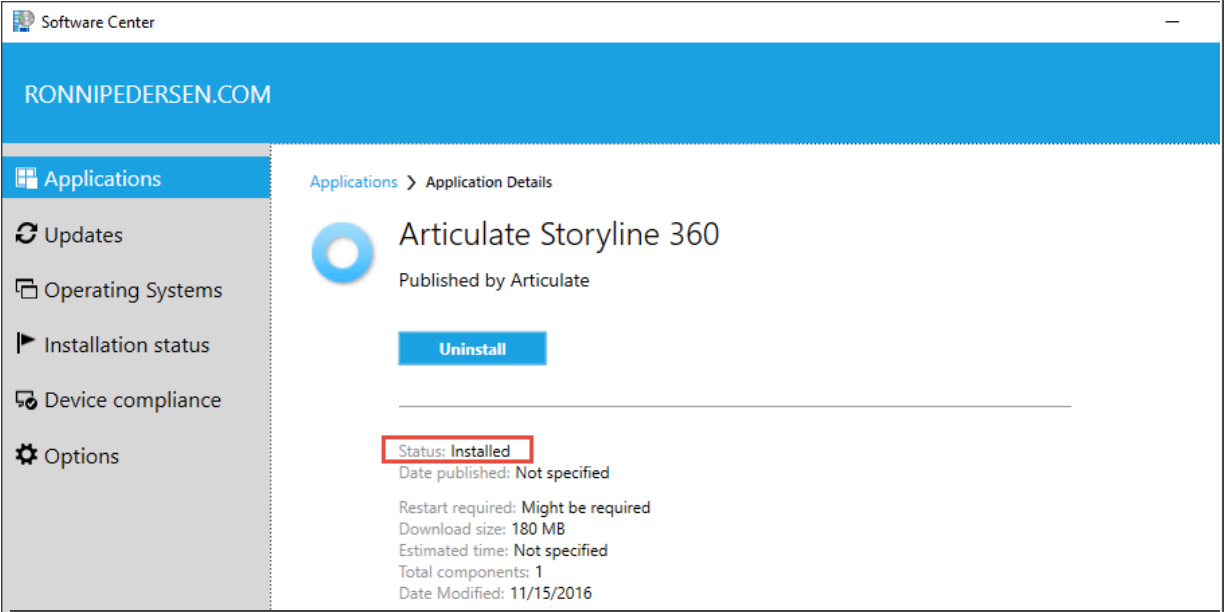View the Device compliance page

click(x=135, y=400)
